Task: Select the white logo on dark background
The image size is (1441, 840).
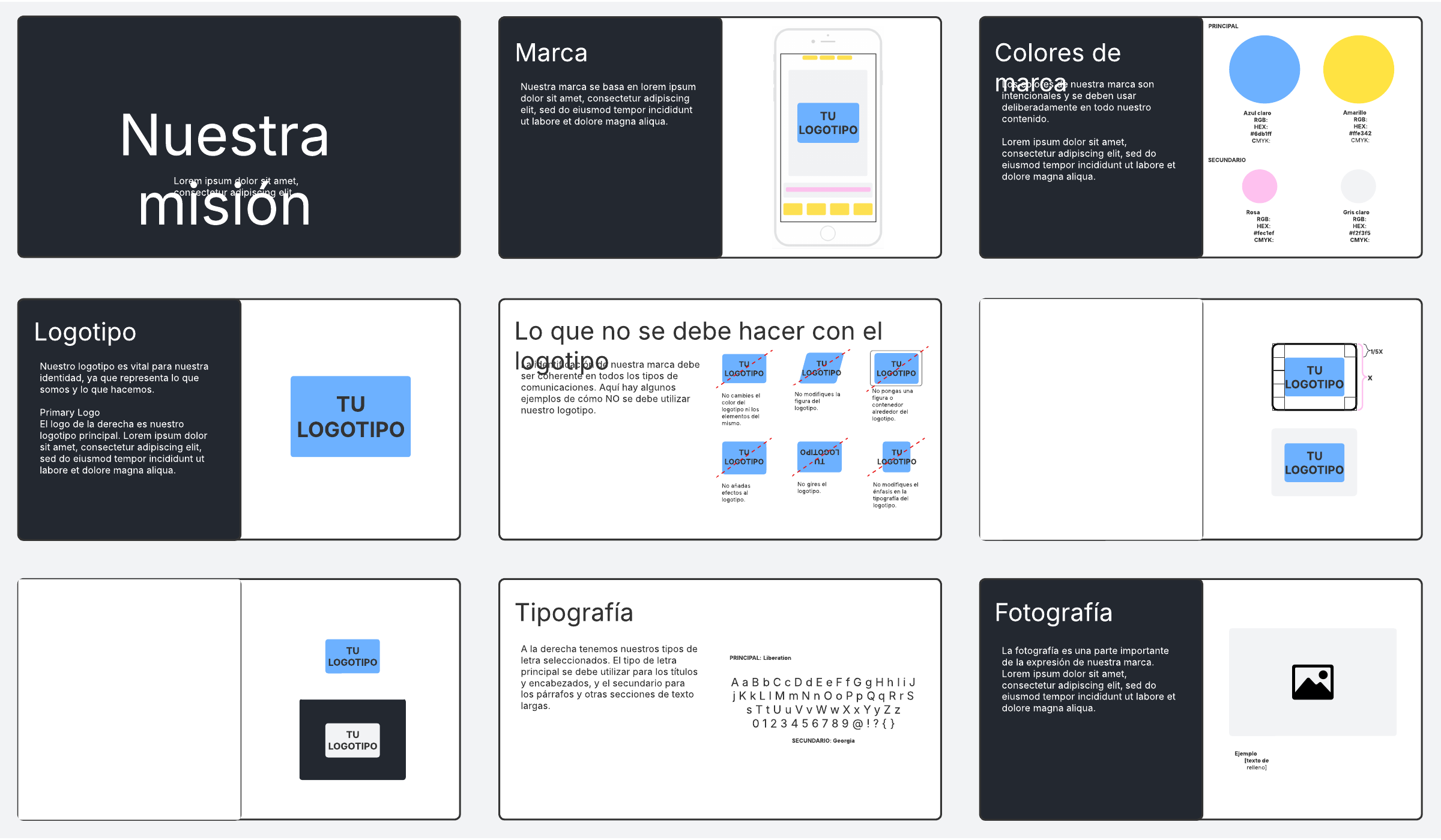Action: [x=352, y=740]
